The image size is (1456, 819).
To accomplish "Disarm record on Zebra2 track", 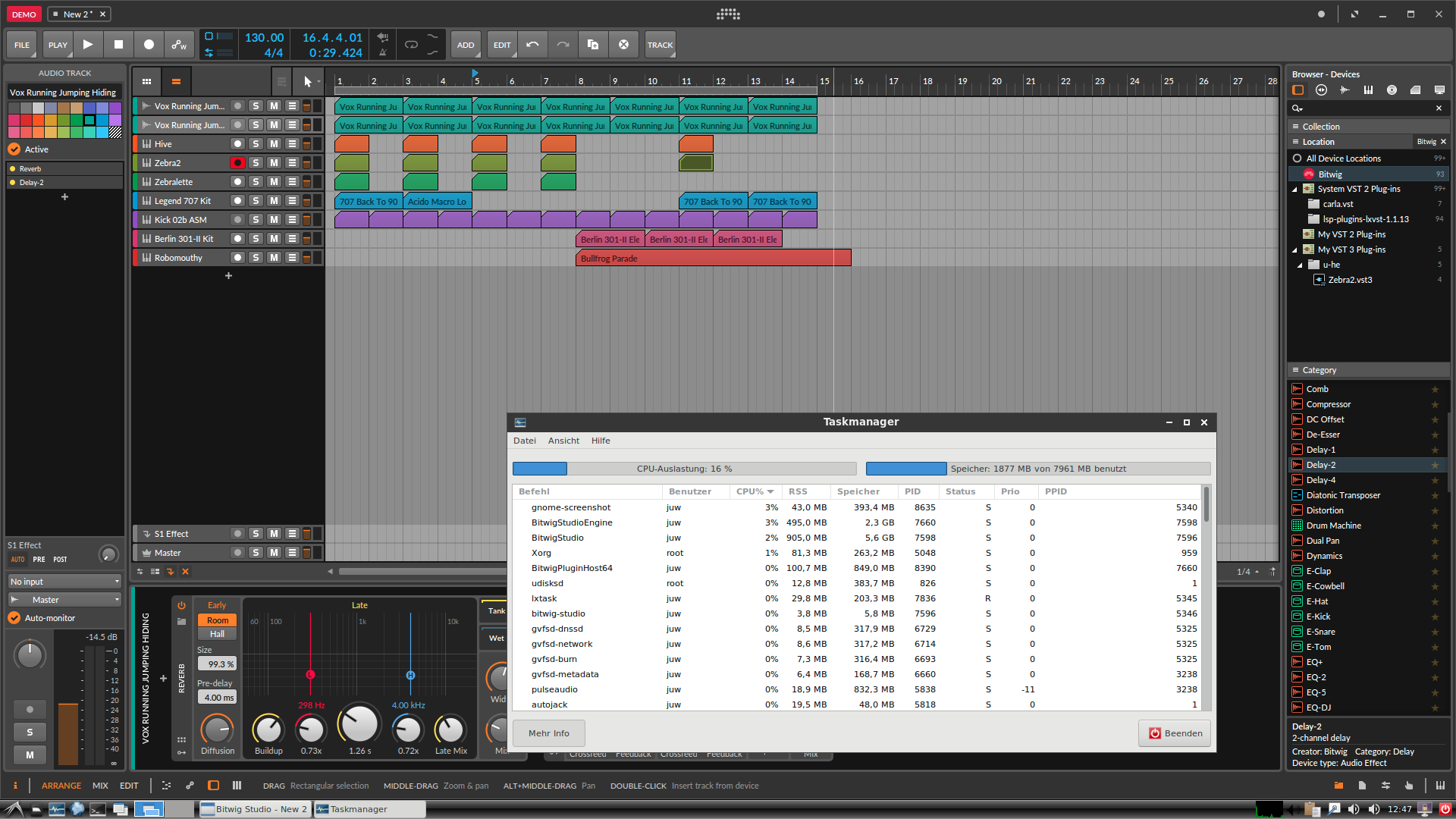I will 237,163.
